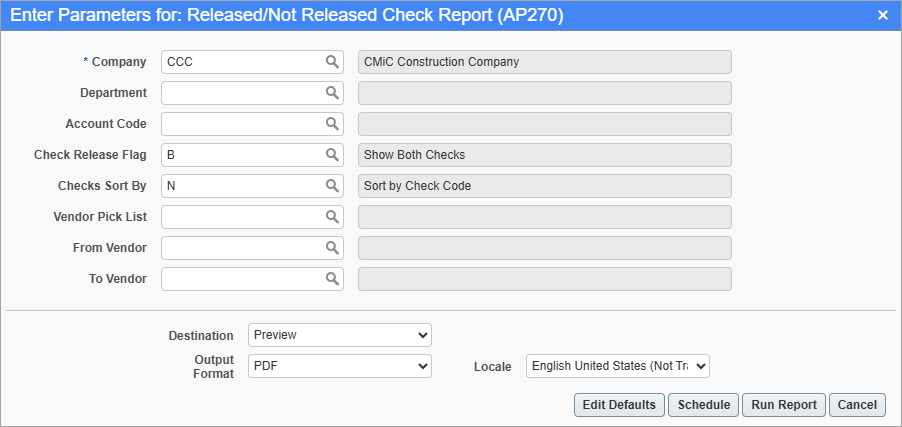Open lookup for Account Code field
This screenshot has width=902, height=427.
pyautogui.click(x=332, y=124)
